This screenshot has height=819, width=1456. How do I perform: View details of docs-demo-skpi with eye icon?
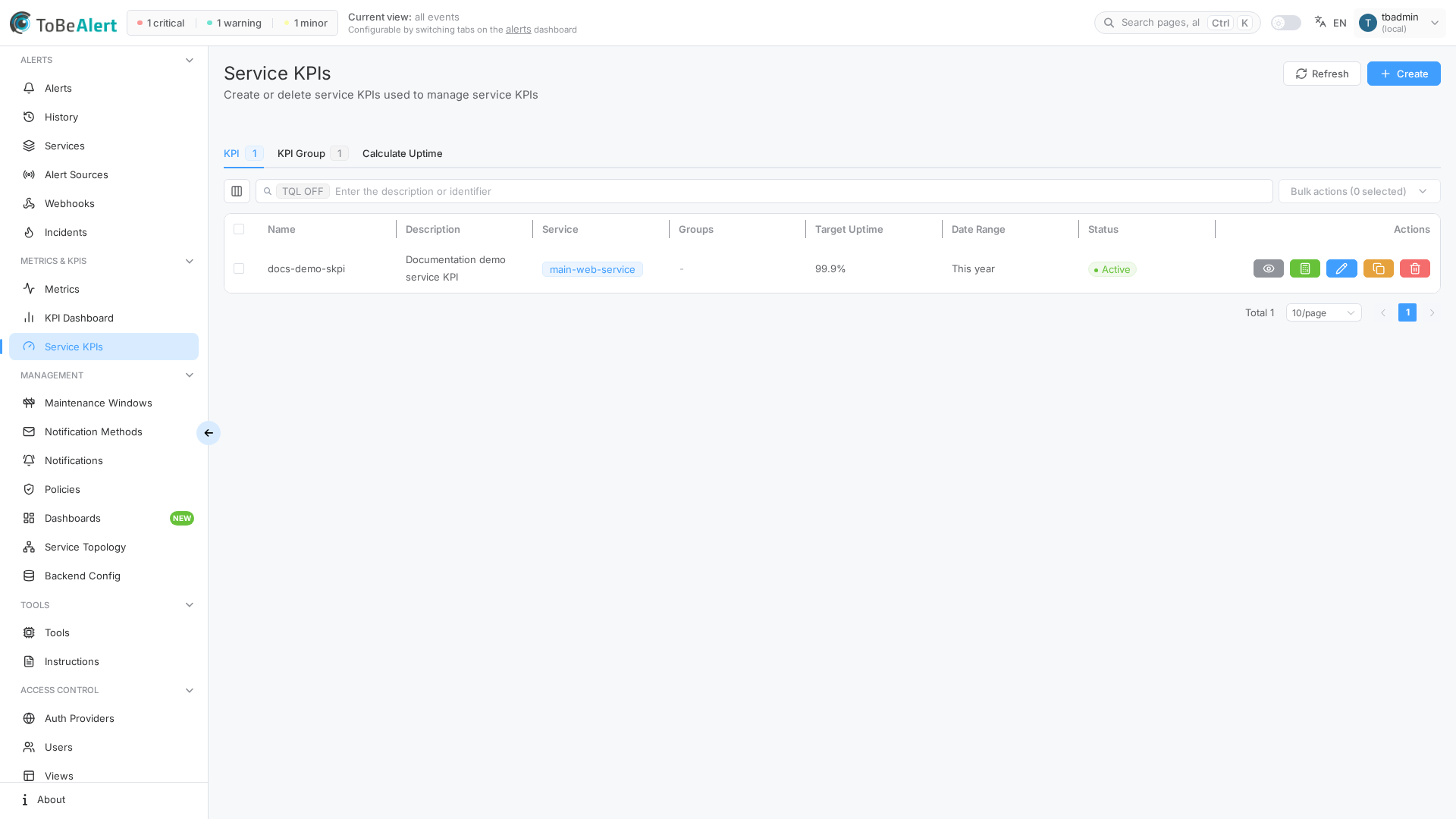tap(1268, 268)
